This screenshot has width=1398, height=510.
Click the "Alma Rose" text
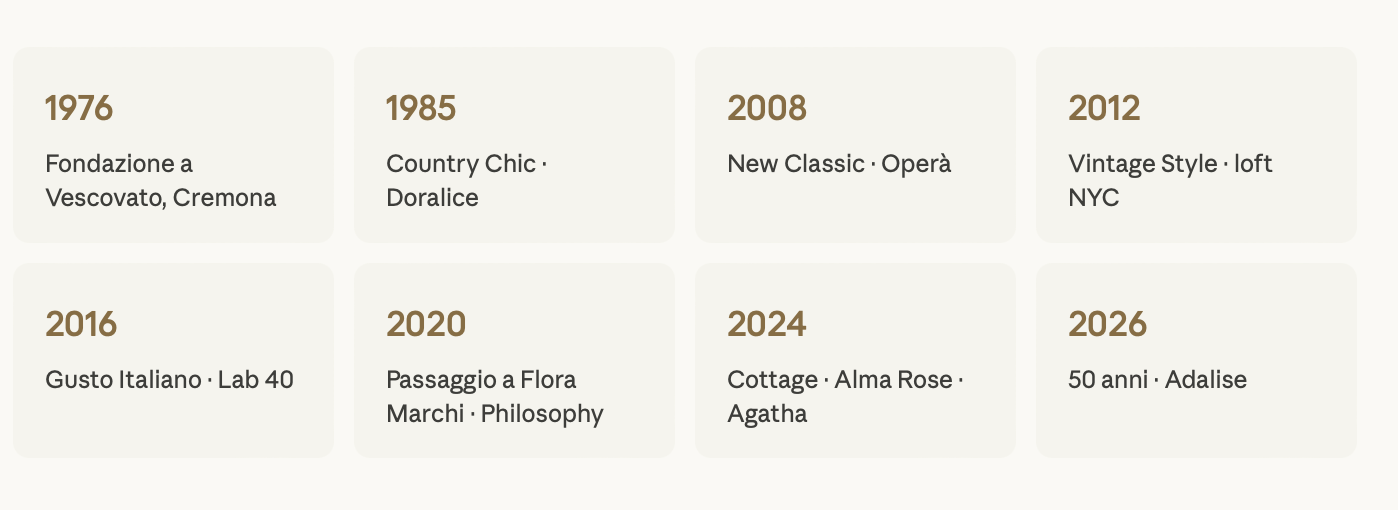pyautogui.click(x=893, y=380)
